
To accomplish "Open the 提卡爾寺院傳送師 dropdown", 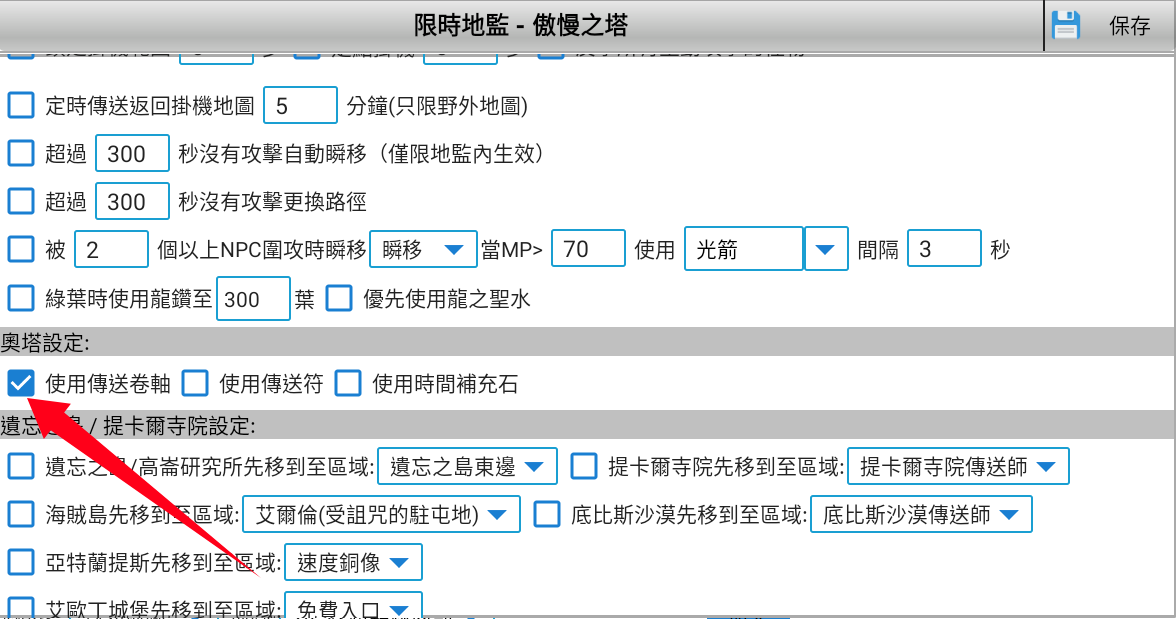I will (x=957, y=466).
